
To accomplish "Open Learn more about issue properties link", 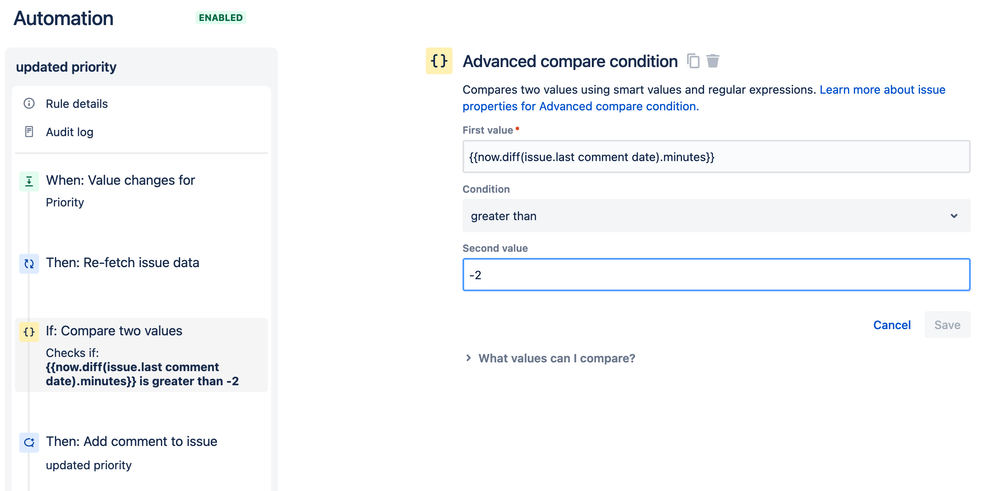I will (882, 90).
